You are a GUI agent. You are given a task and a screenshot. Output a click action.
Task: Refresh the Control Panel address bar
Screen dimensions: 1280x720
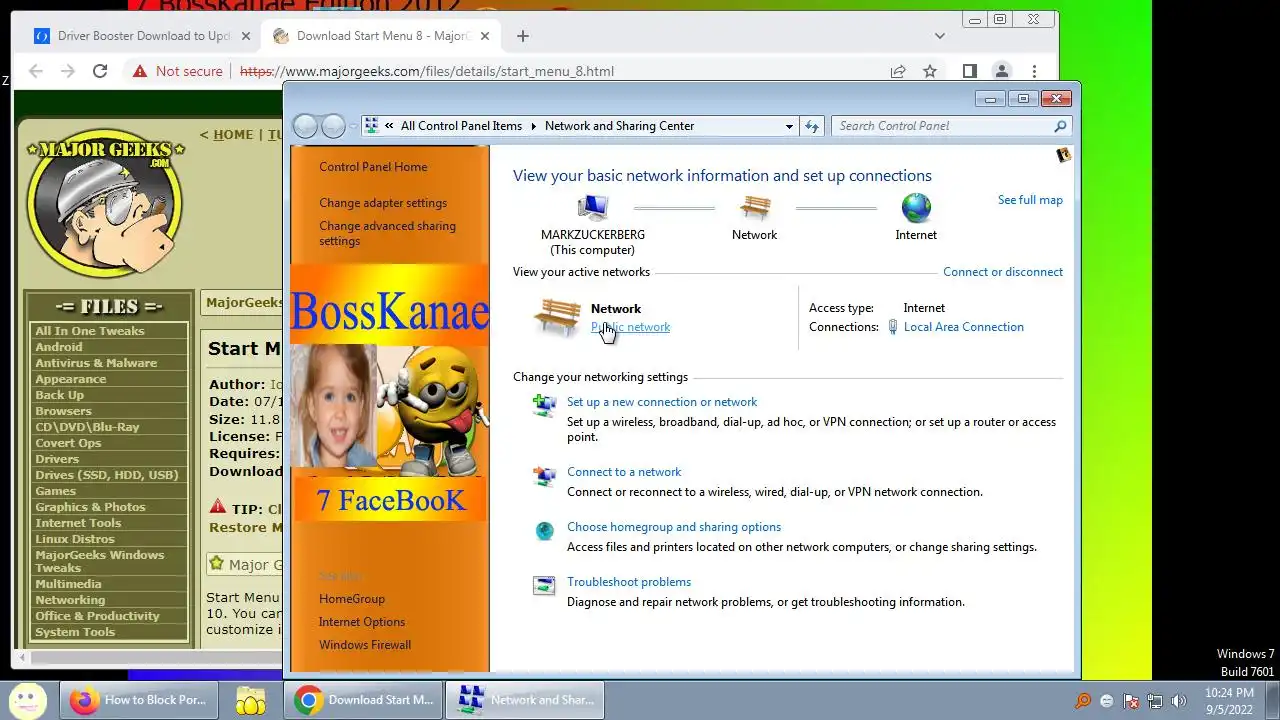(x=812, y=126)
